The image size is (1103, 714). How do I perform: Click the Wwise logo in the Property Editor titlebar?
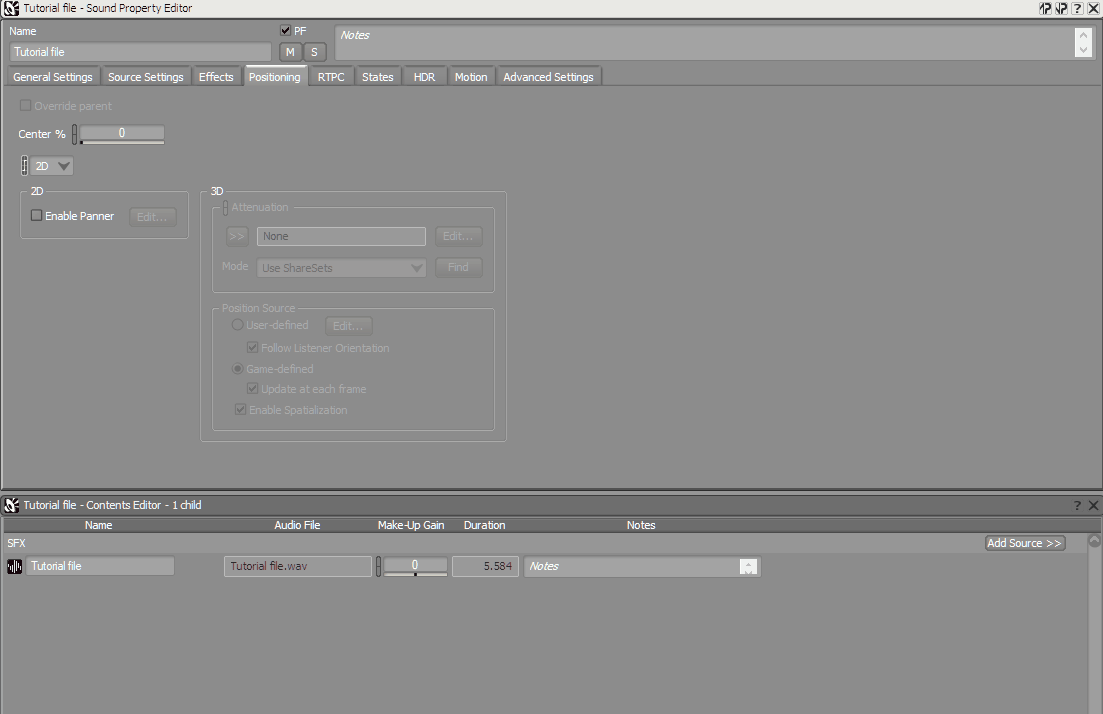pyautogui.click(x=10, y=8)
